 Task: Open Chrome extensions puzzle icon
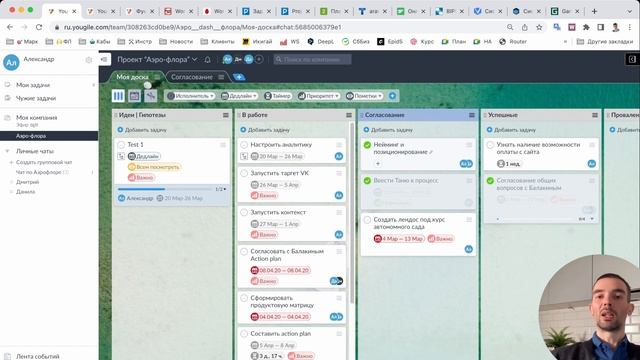[x=586, y=27]
